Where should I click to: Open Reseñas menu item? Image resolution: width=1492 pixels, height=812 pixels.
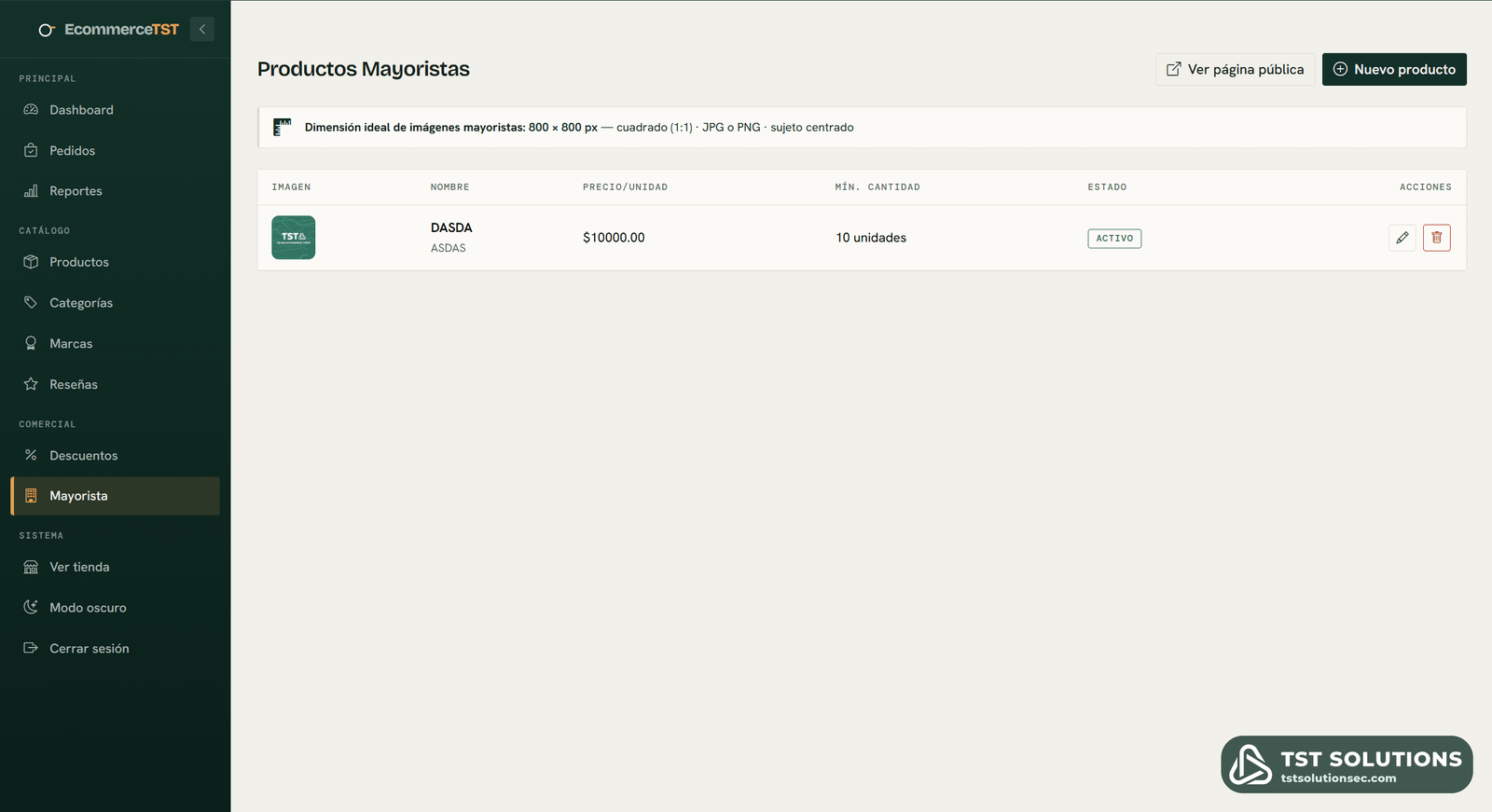pos(116,384)
